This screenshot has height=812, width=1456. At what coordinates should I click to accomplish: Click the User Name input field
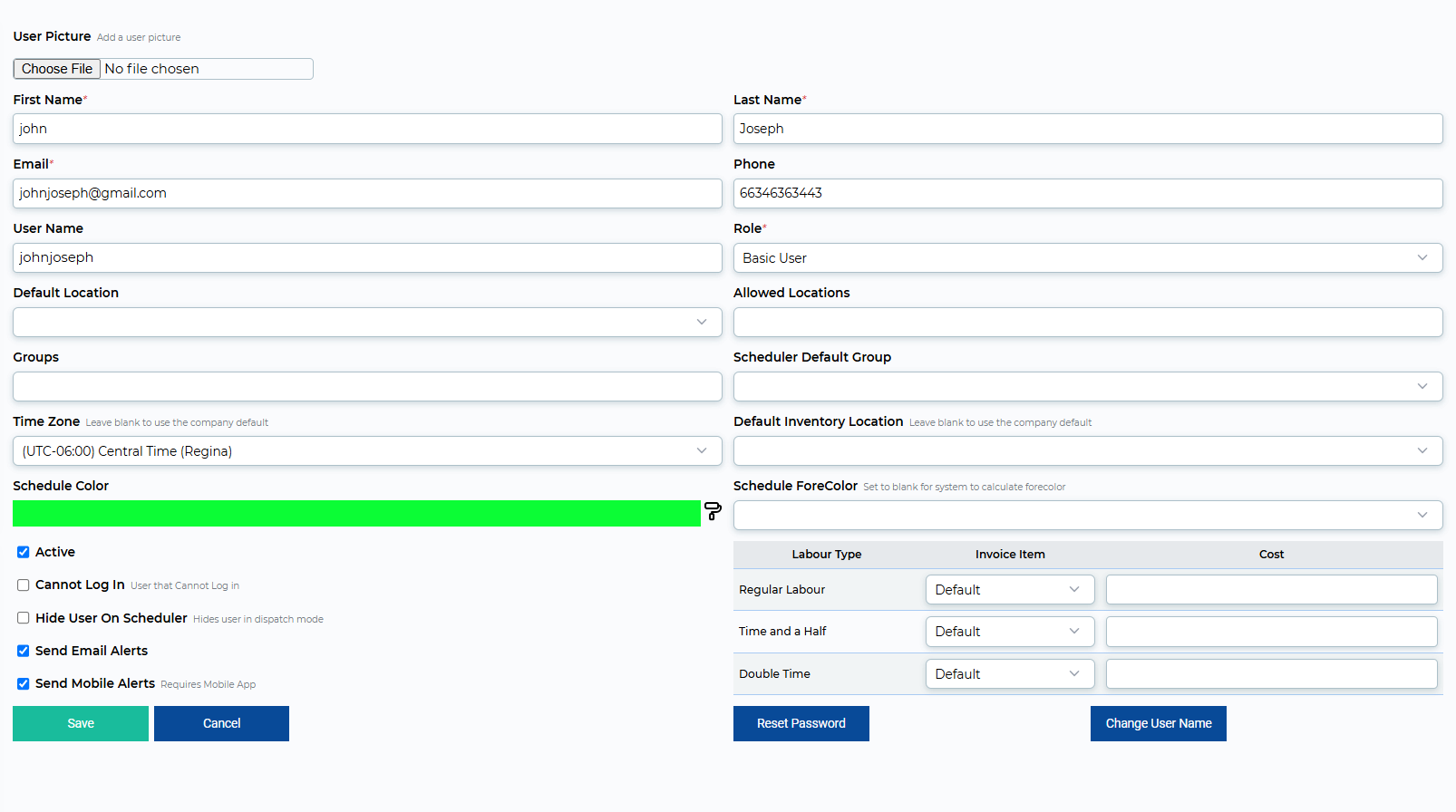pos(367,257)
